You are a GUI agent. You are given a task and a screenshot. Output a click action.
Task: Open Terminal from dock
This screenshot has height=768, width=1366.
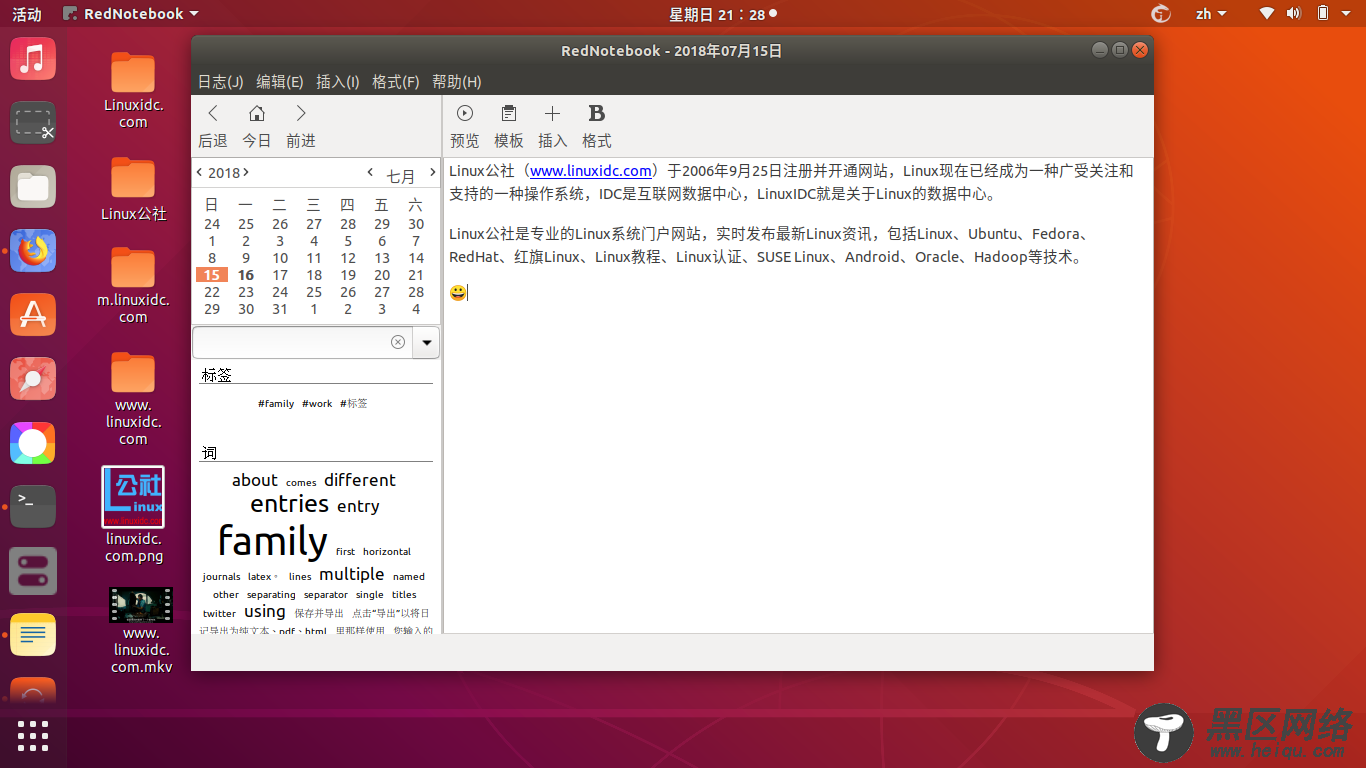[x=33, y=507]
